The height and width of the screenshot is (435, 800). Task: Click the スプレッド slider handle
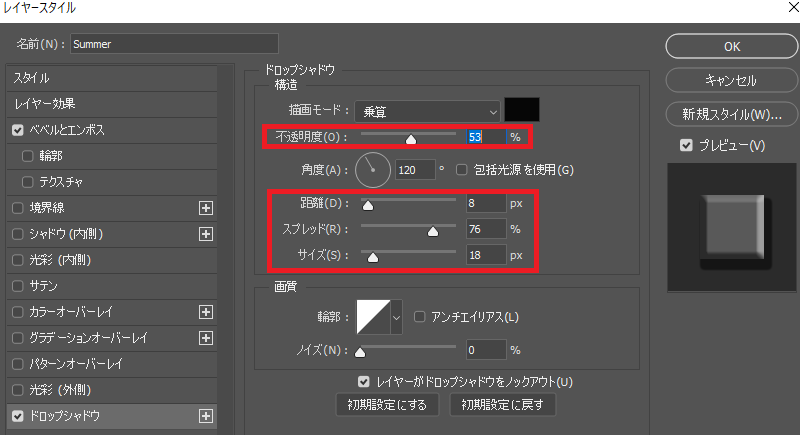[433, 232]
